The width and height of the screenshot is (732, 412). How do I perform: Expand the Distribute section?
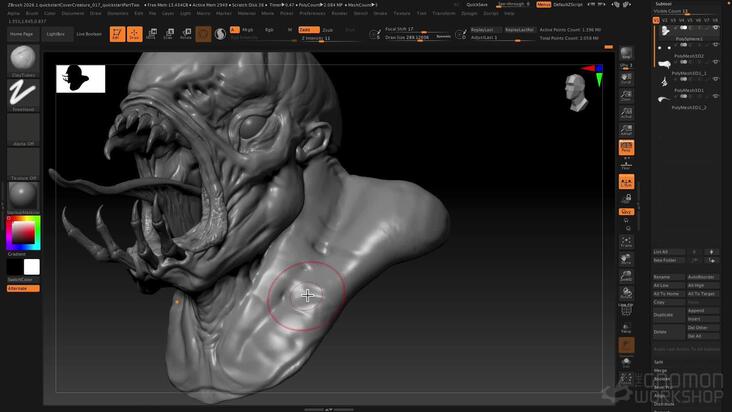tap(664, 404)
